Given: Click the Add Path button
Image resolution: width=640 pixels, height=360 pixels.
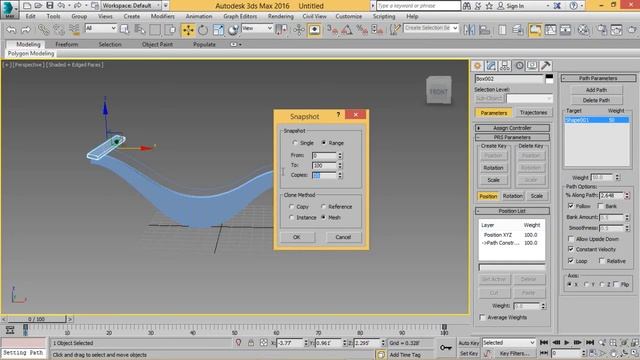Looking at the screenshot, I should click(x=596, y=90).
